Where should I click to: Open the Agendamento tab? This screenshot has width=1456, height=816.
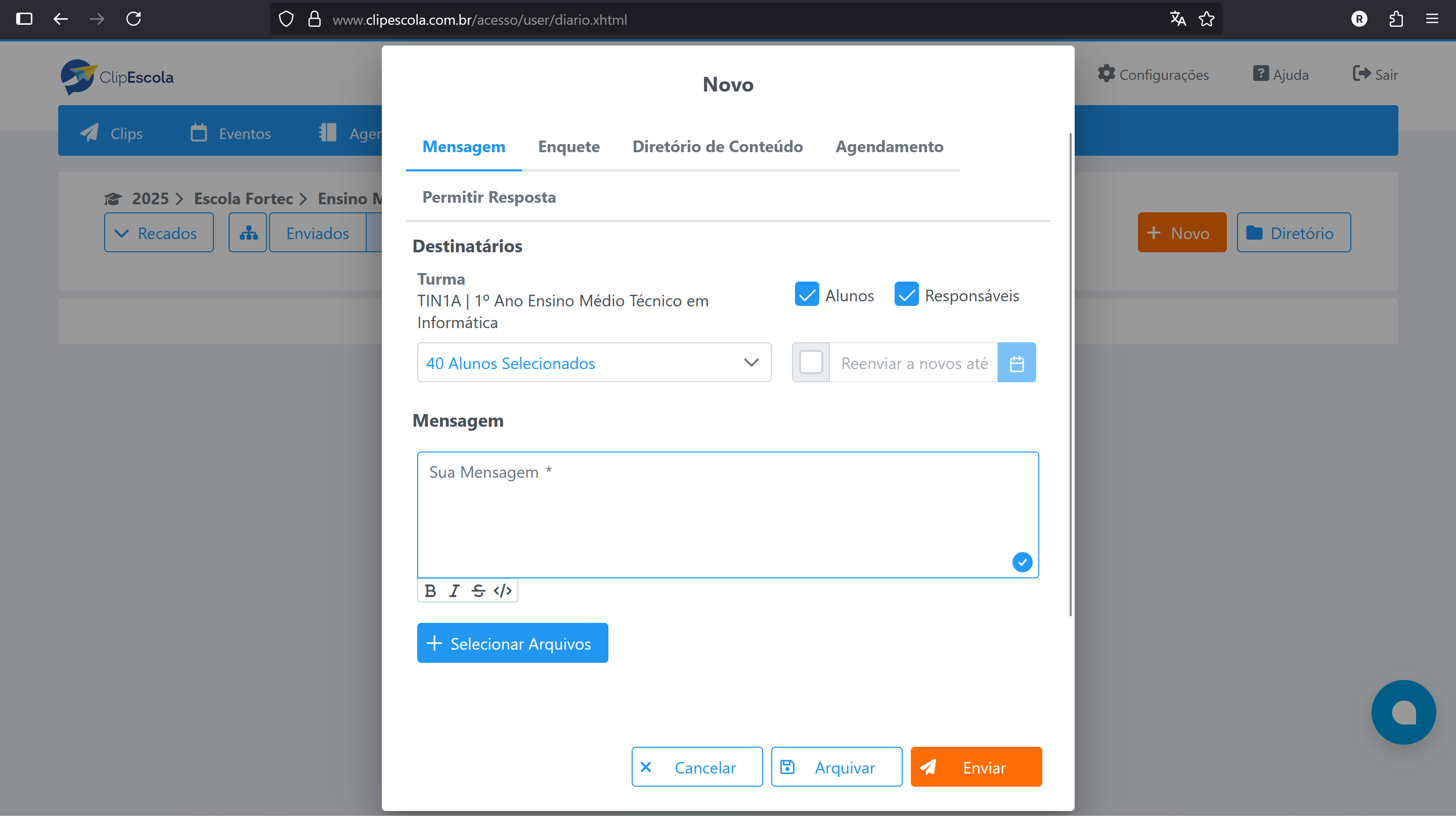(x=889, y=147)
